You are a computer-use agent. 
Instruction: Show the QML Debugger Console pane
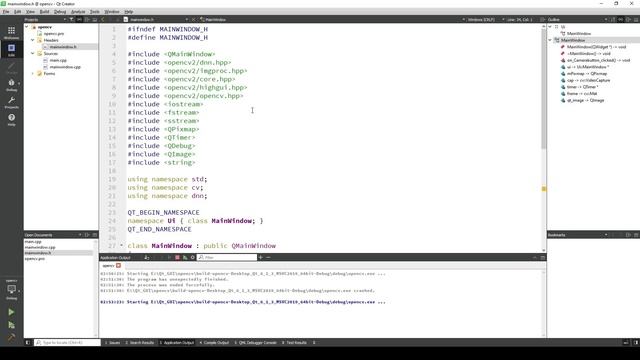[256, 342]
